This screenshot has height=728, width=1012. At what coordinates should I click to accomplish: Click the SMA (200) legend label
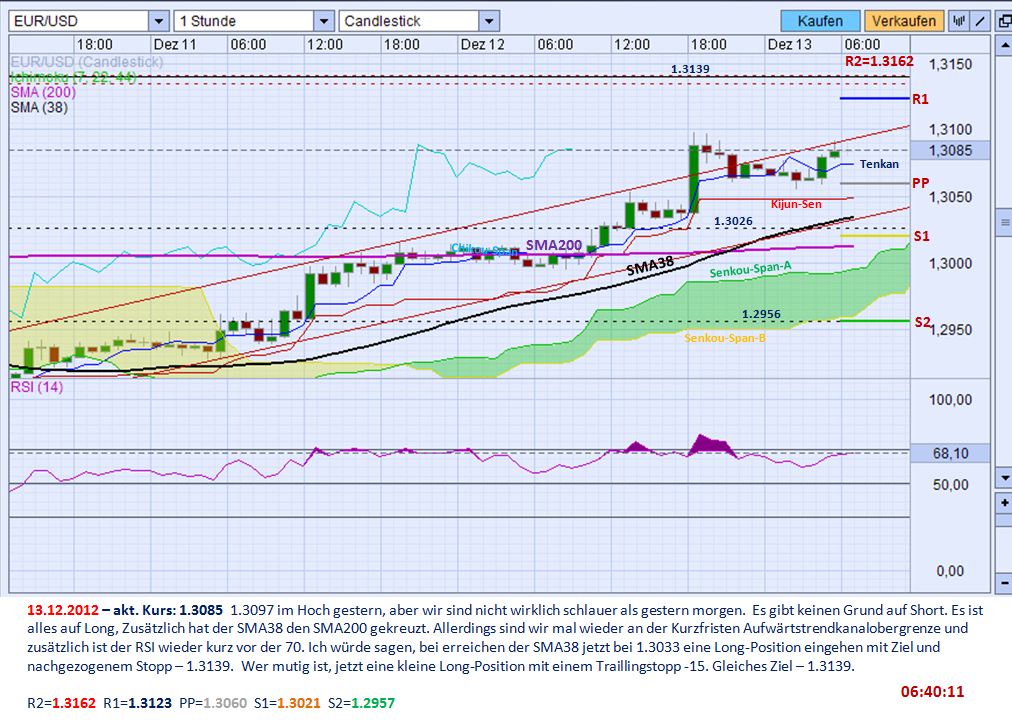point(43,92)
